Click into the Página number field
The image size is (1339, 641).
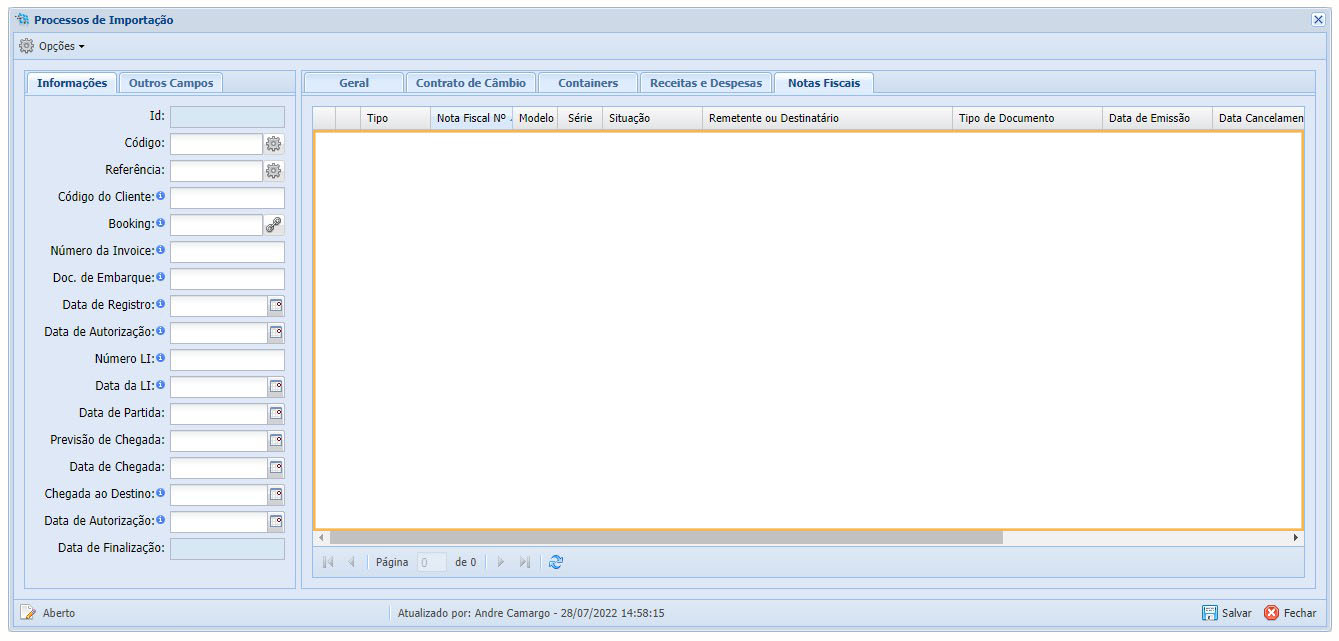(432, 562)
